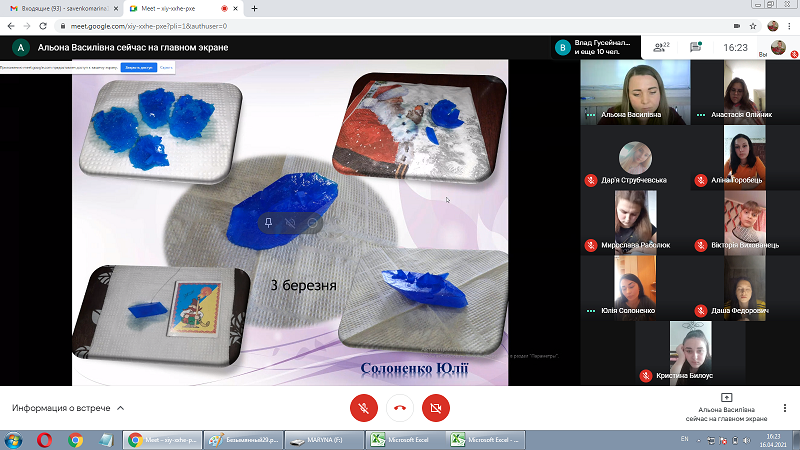Launch Opera from the taskbar
800x450 pixels.
coord(44,440)
